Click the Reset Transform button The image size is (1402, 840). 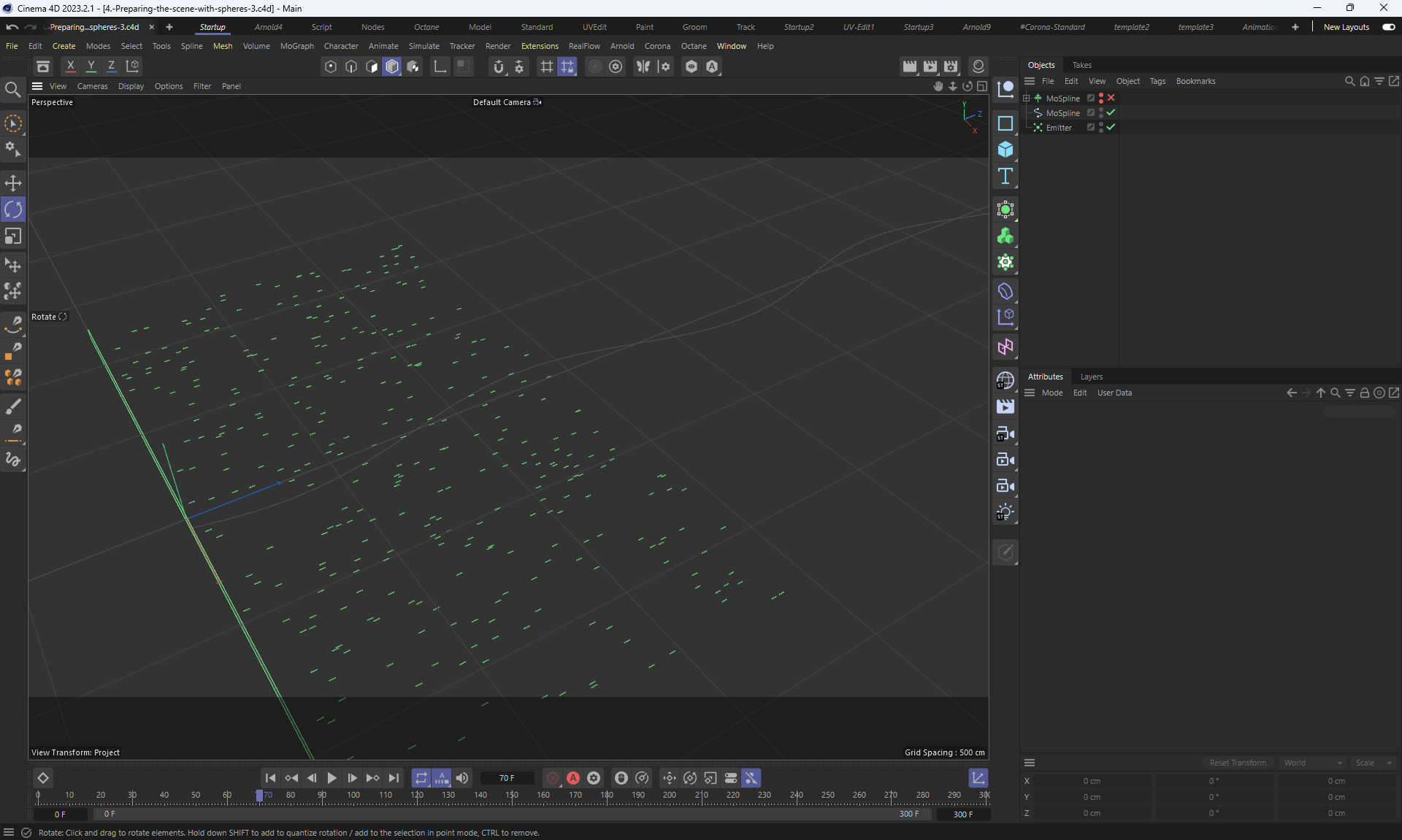(1238, 763)
